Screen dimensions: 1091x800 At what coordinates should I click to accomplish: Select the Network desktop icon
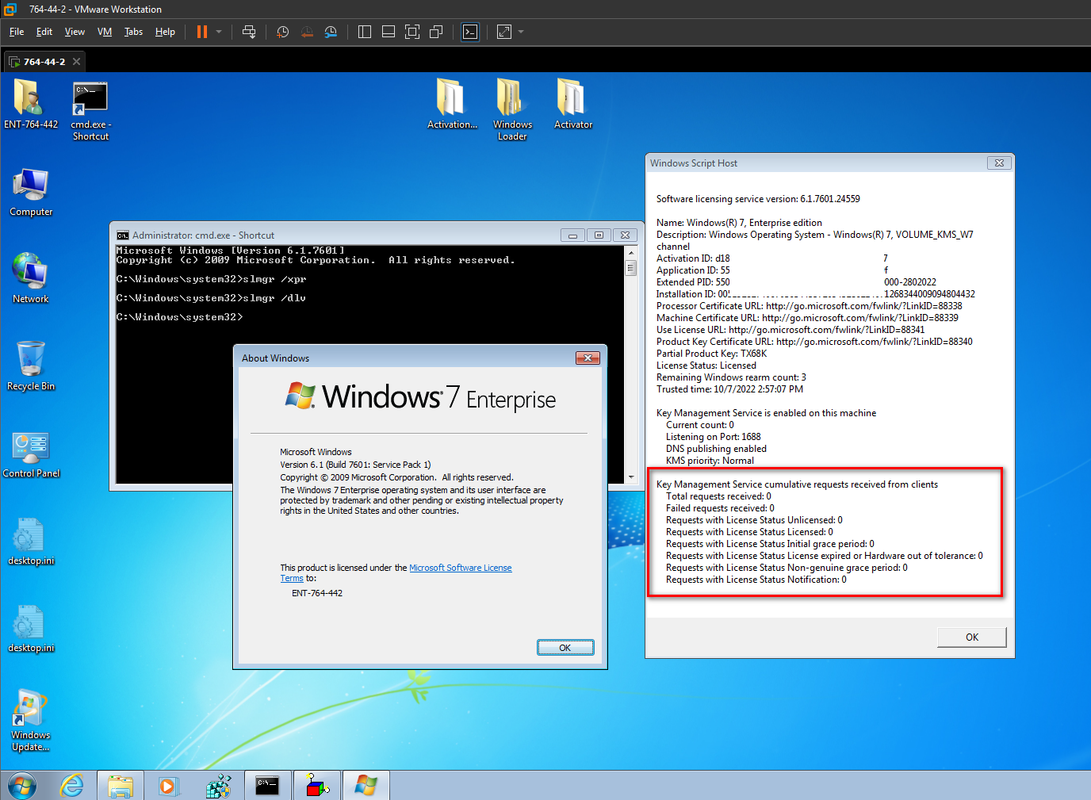coord(31,278)
